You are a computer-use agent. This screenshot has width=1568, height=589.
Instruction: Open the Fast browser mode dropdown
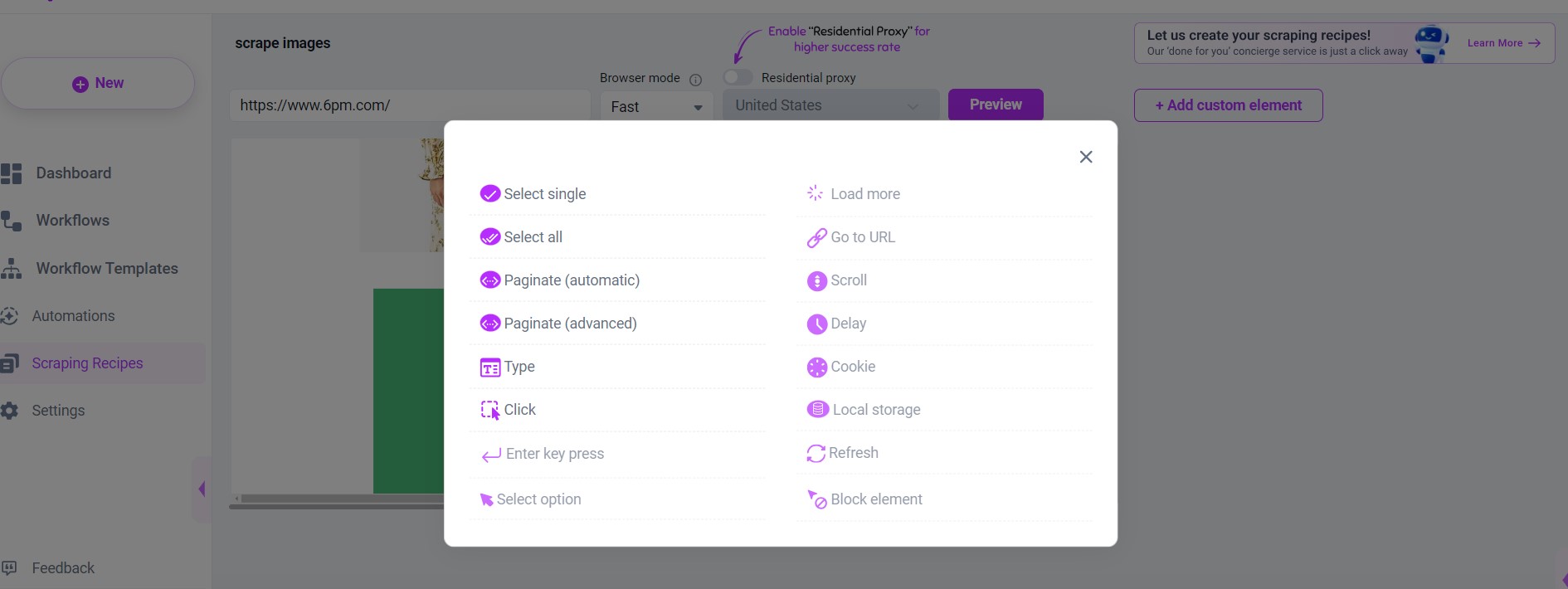(x=655, y=106)
